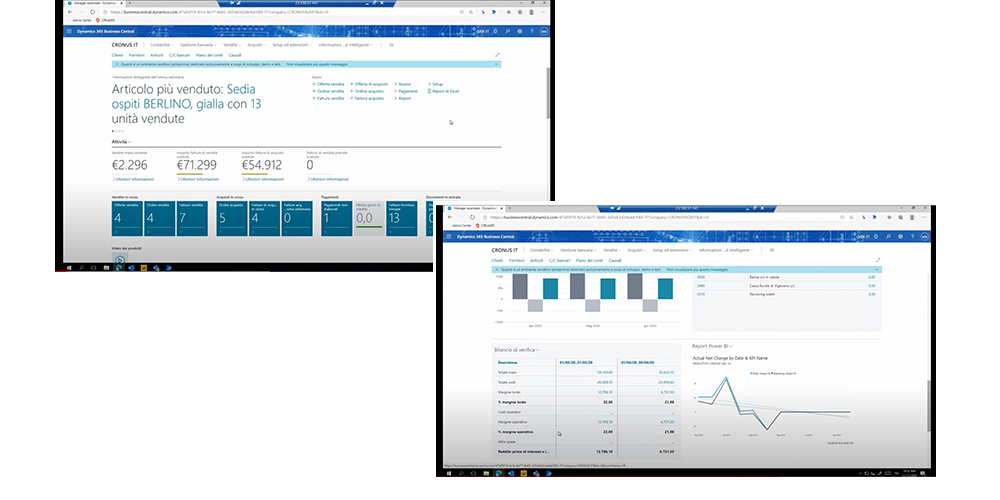This screenshot has height=500, width=1000.
Task: Expand Contabilità menu in top window
Action: point(163,45)
